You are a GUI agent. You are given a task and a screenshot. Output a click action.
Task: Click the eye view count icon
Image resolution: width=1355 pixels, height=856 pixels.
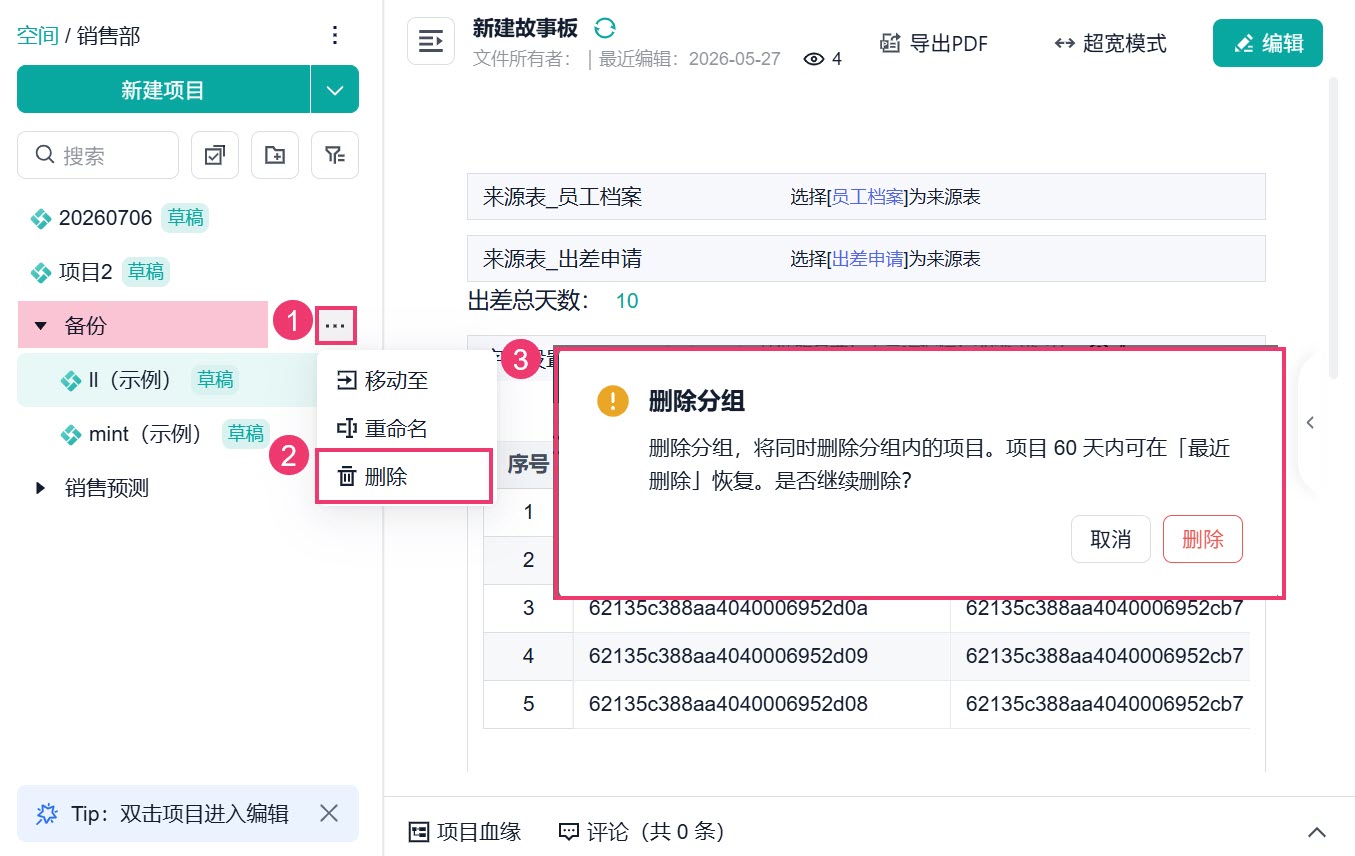(x=814, y=59)
